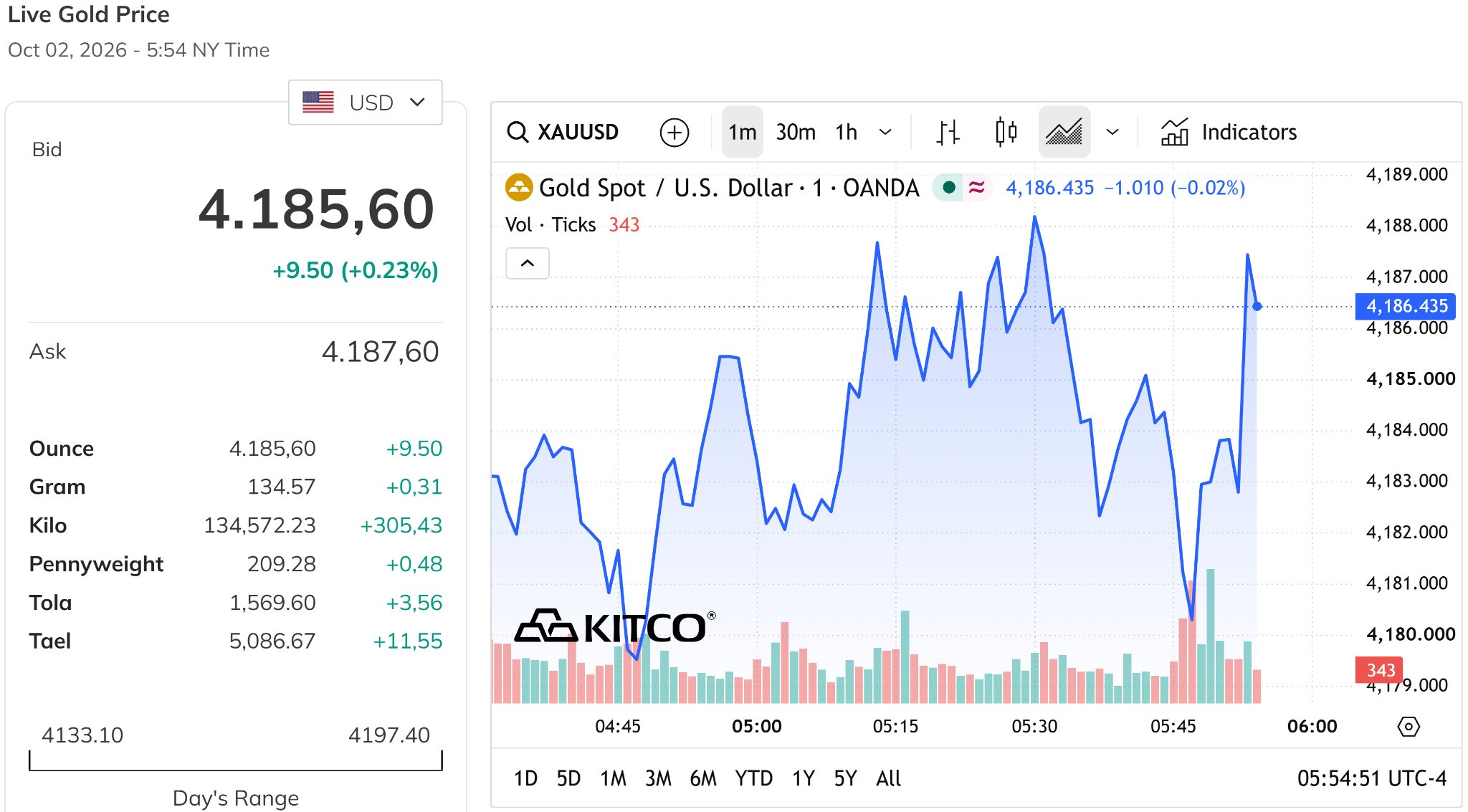Click the add symbol plus circle icon
The height and width of the screenshot is (812, 1468).
pos(674,133)
